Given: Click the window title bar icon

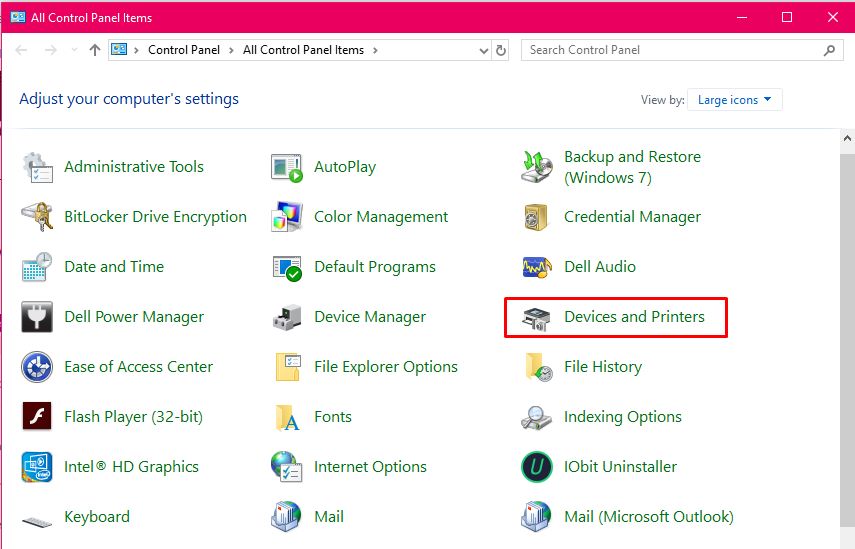Looking at the screenshot, I should tap(18, 17).
